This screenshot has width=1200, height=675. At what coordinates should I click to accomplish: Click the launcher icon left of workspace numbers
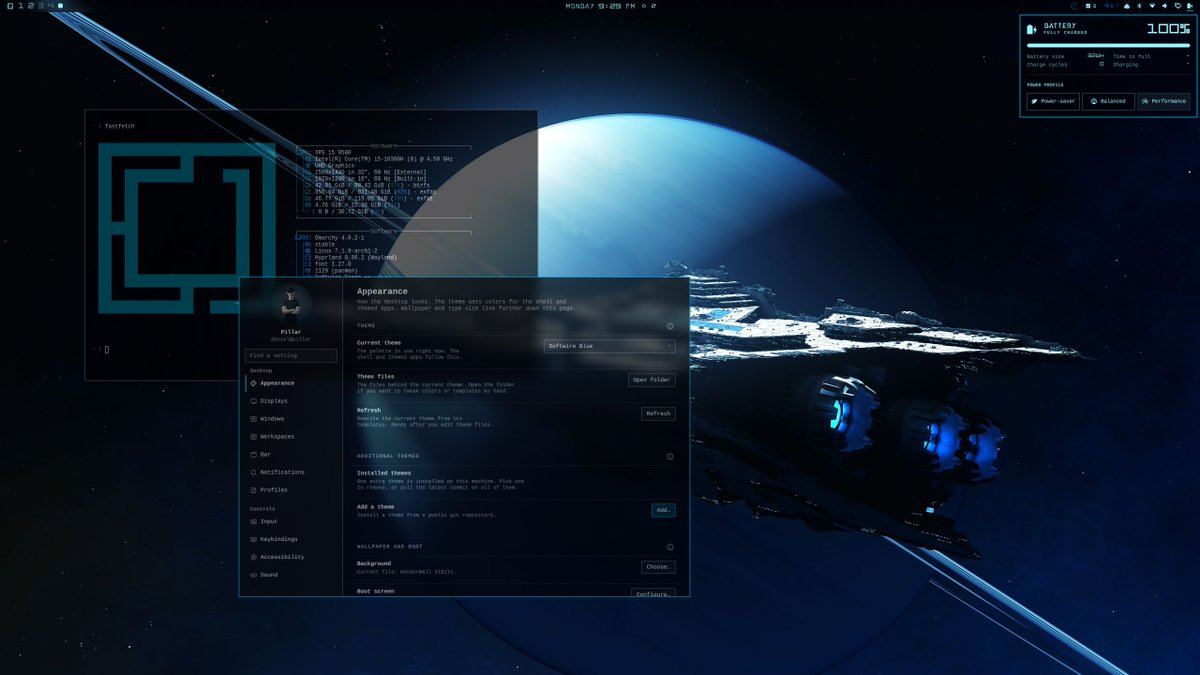pyautogui.click(x=10, y=6)
